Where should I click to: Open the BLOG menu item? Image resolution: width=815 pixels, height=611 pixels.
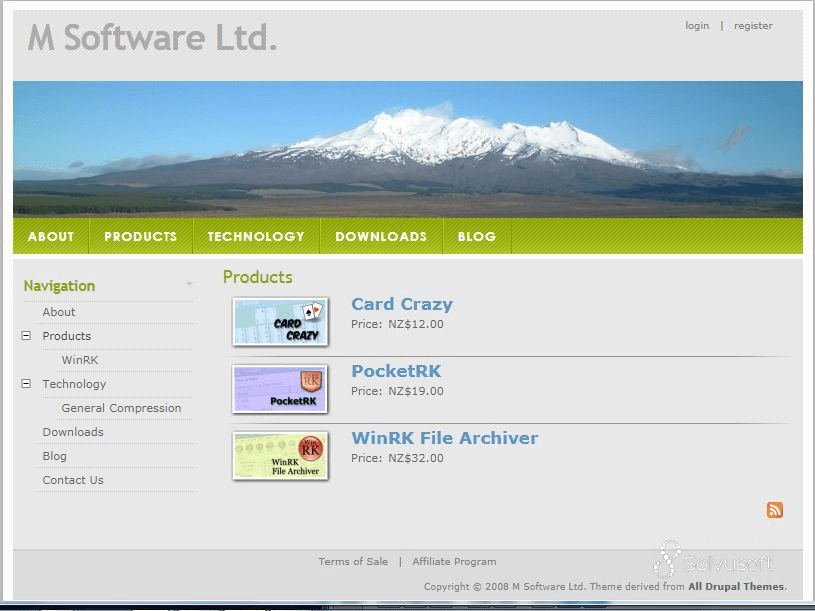[476, 236]
